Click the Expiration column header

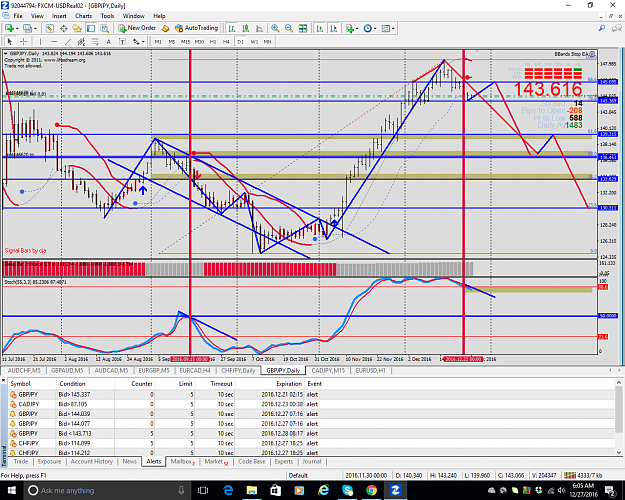271,384
